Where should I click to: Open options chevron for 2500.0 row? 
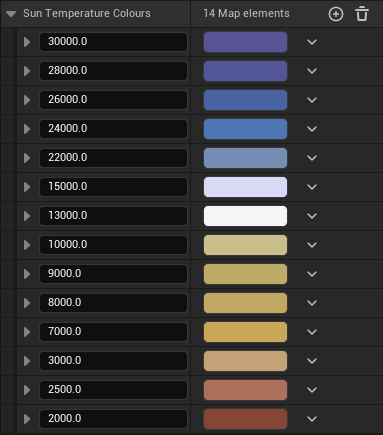[x=312, y=390]
